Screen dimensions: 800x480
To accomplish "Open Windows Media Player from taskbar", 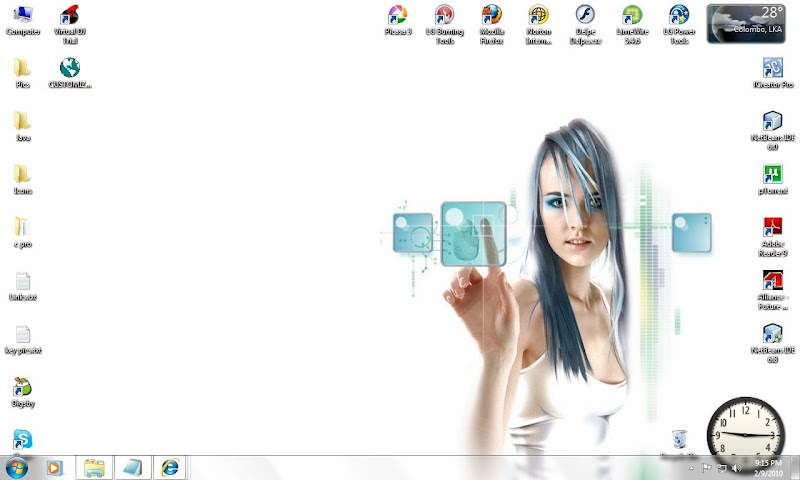I will click(x=55, y=468).
